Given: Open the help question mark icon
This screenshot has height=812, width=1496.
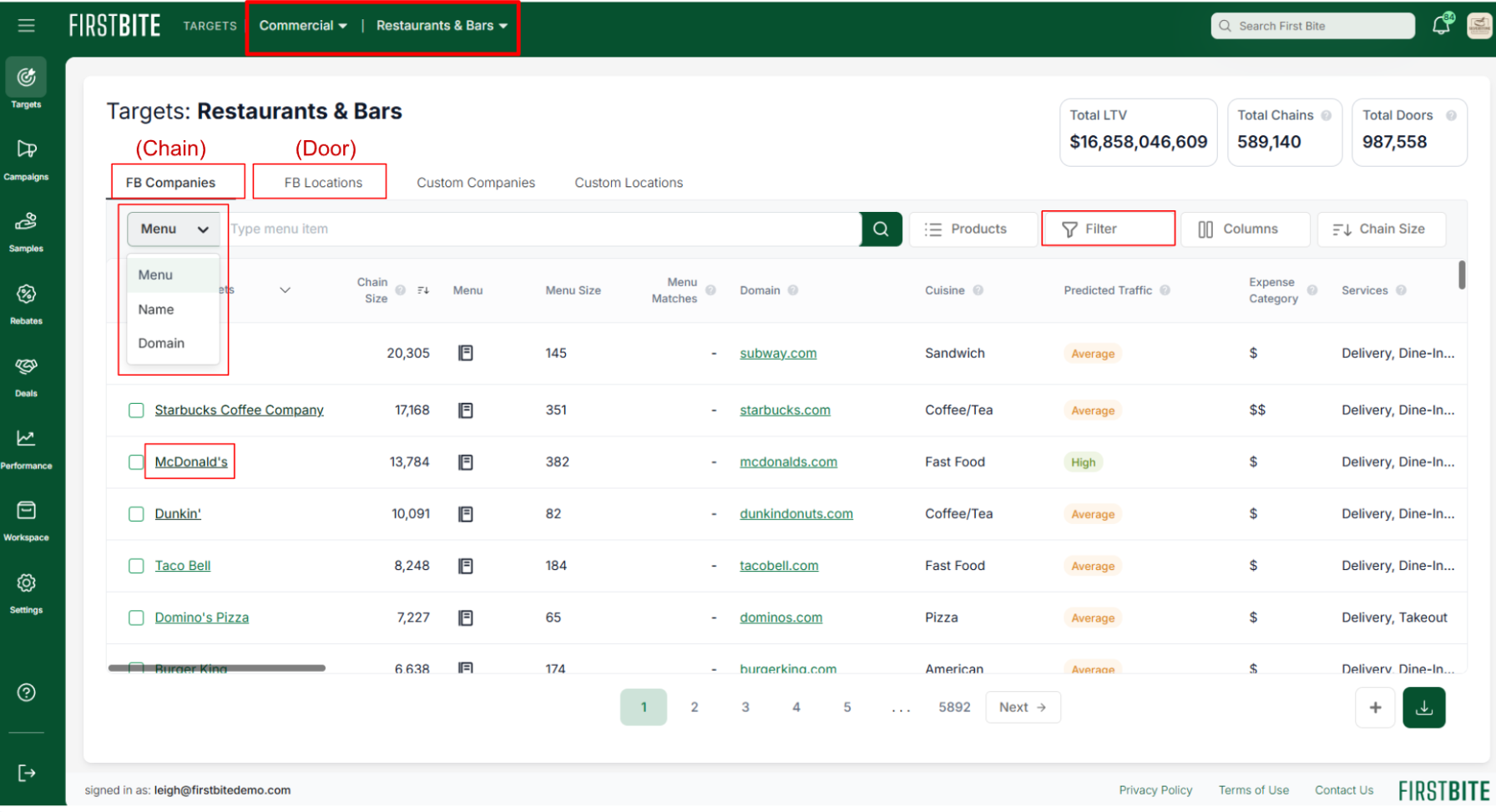Looking at the screenshot, I should click(x=27, y=693).
